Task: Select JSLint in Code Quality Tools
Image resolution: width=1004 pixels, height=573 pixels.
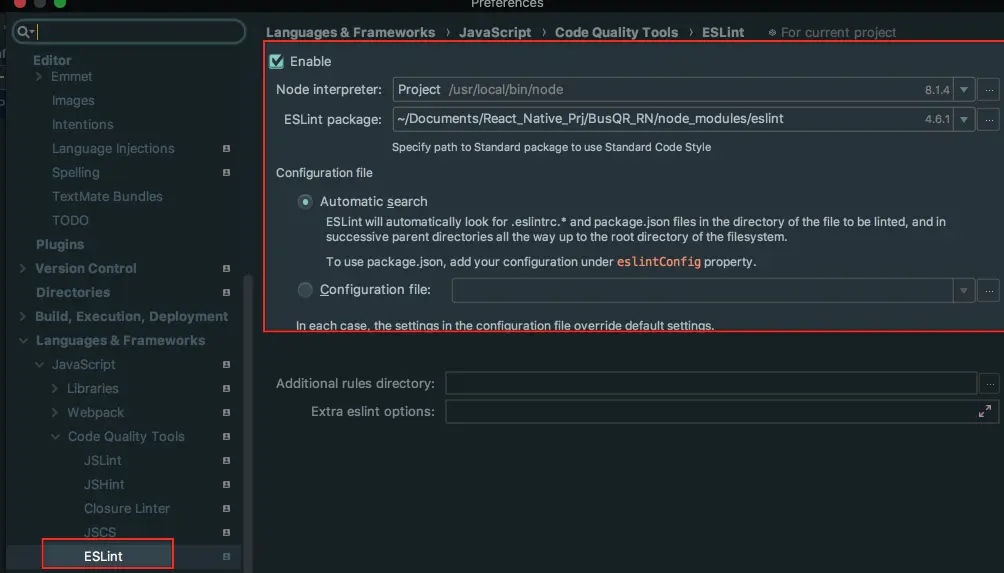Action: click(102, 461)
